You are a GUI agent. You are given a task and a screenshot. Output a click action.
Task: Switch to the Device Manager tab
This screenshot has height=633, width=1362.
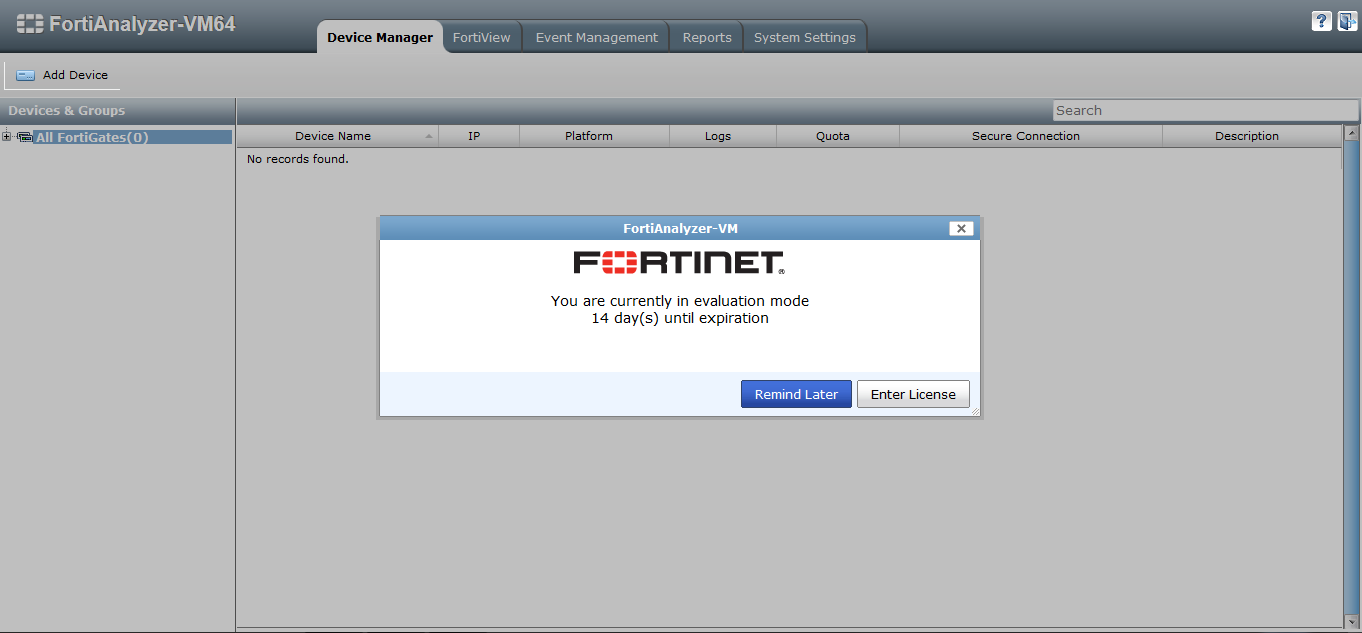pyautogui.click(x=380, y=37)
